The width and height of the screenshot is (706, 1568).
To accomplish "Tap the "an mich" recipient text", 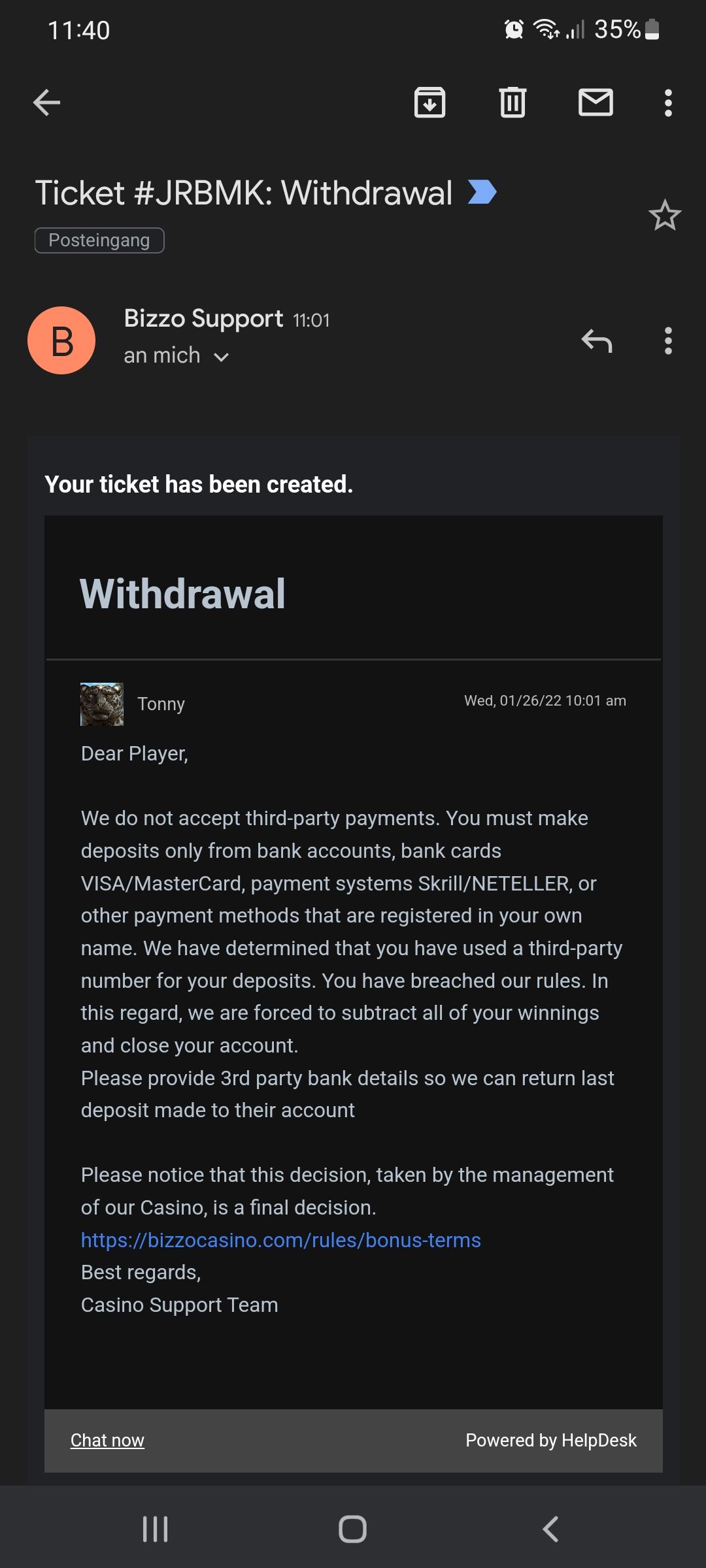I will (x=162, y=355).
